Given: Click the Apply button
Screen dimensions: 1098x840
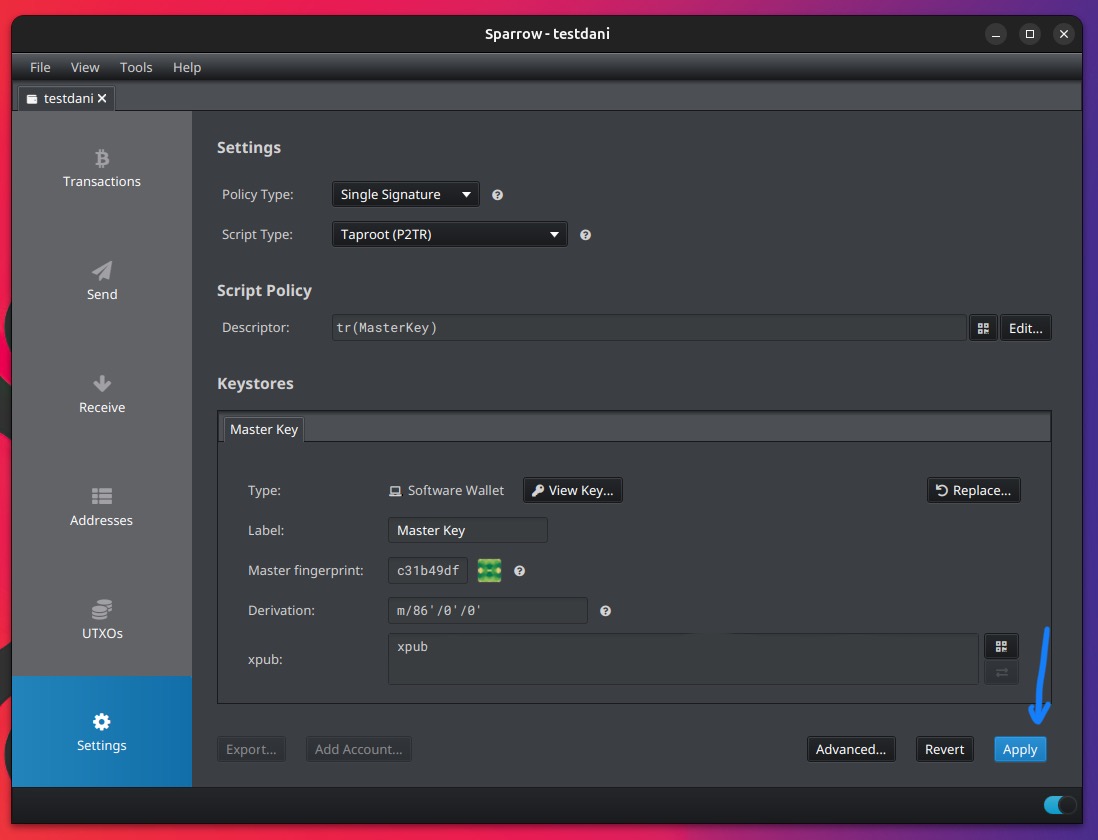Looking at the screenshot, I should coord(1019,749).
